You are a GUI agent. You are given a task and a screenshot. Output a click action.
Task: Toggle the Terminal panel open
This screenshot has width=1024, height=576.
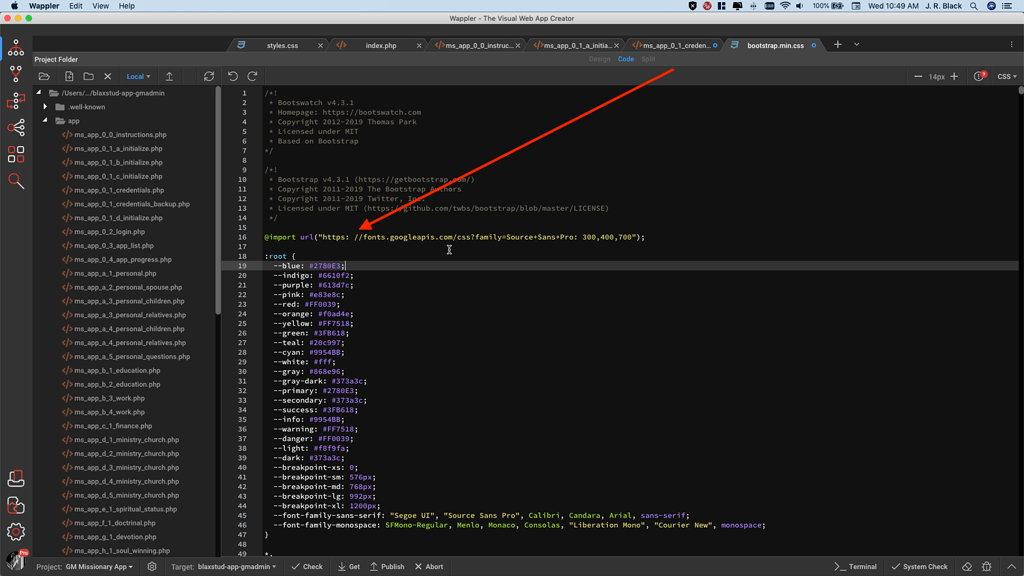click(855, 566)
